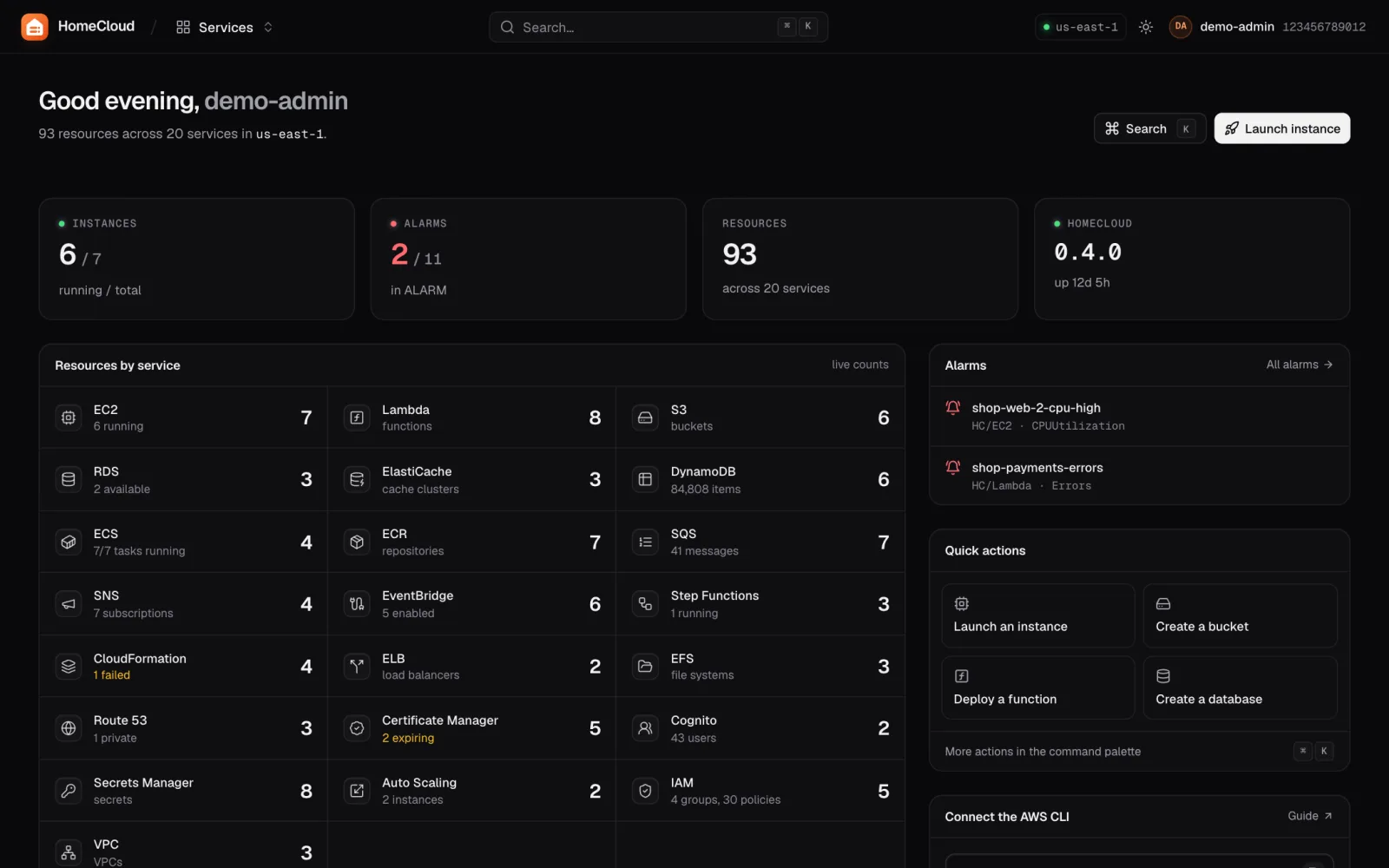Click the 7/7 tasks running text
The image size is (1389, 868).
(x=139, y=551)
